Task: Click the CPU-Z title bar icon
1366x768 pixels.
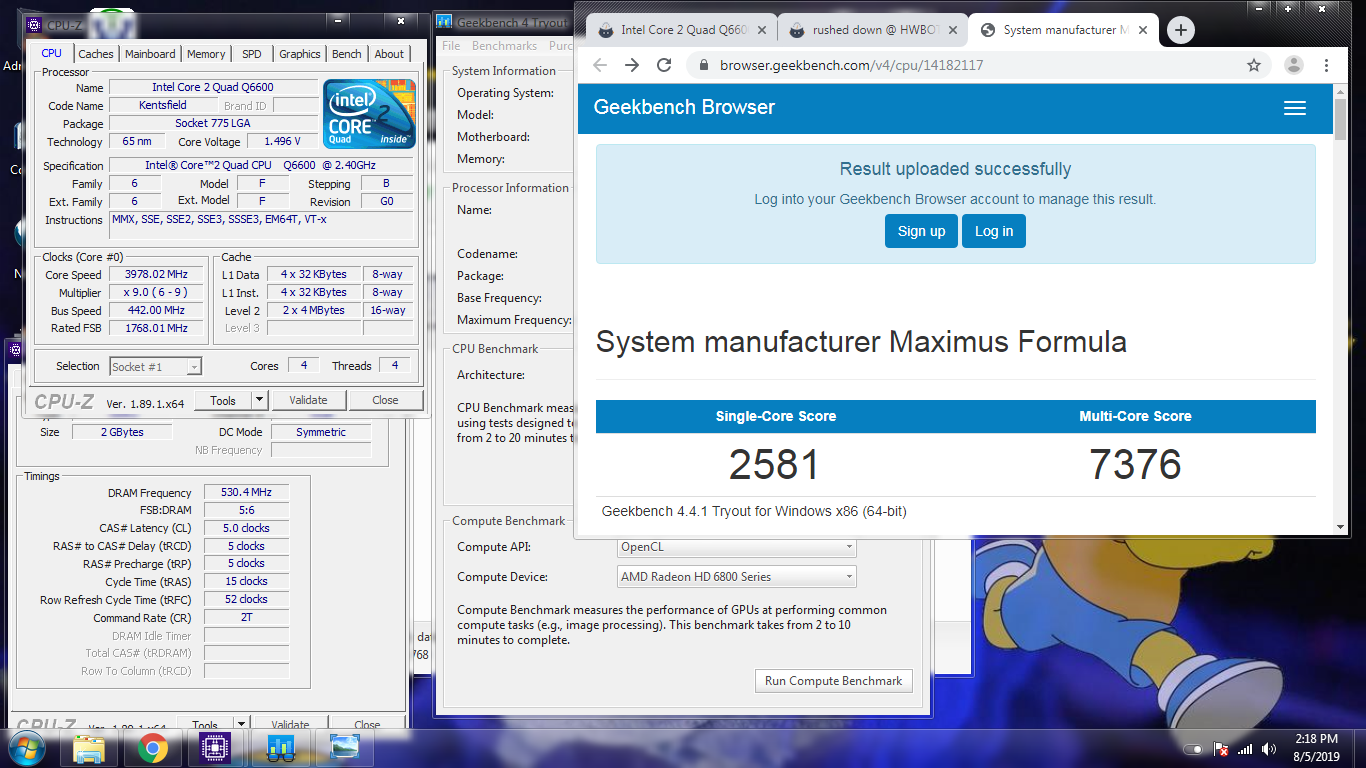Action: tap(35, 24)
